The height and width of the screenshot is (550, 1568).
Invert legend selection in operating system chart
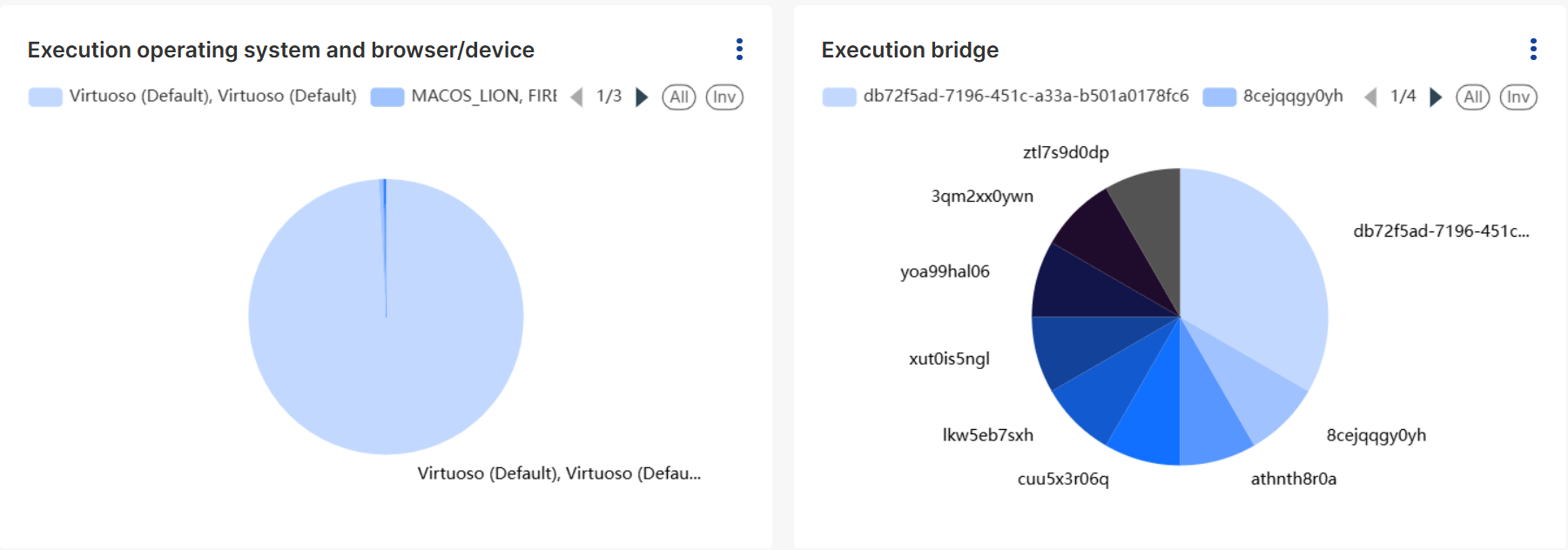tap(724, 97)
